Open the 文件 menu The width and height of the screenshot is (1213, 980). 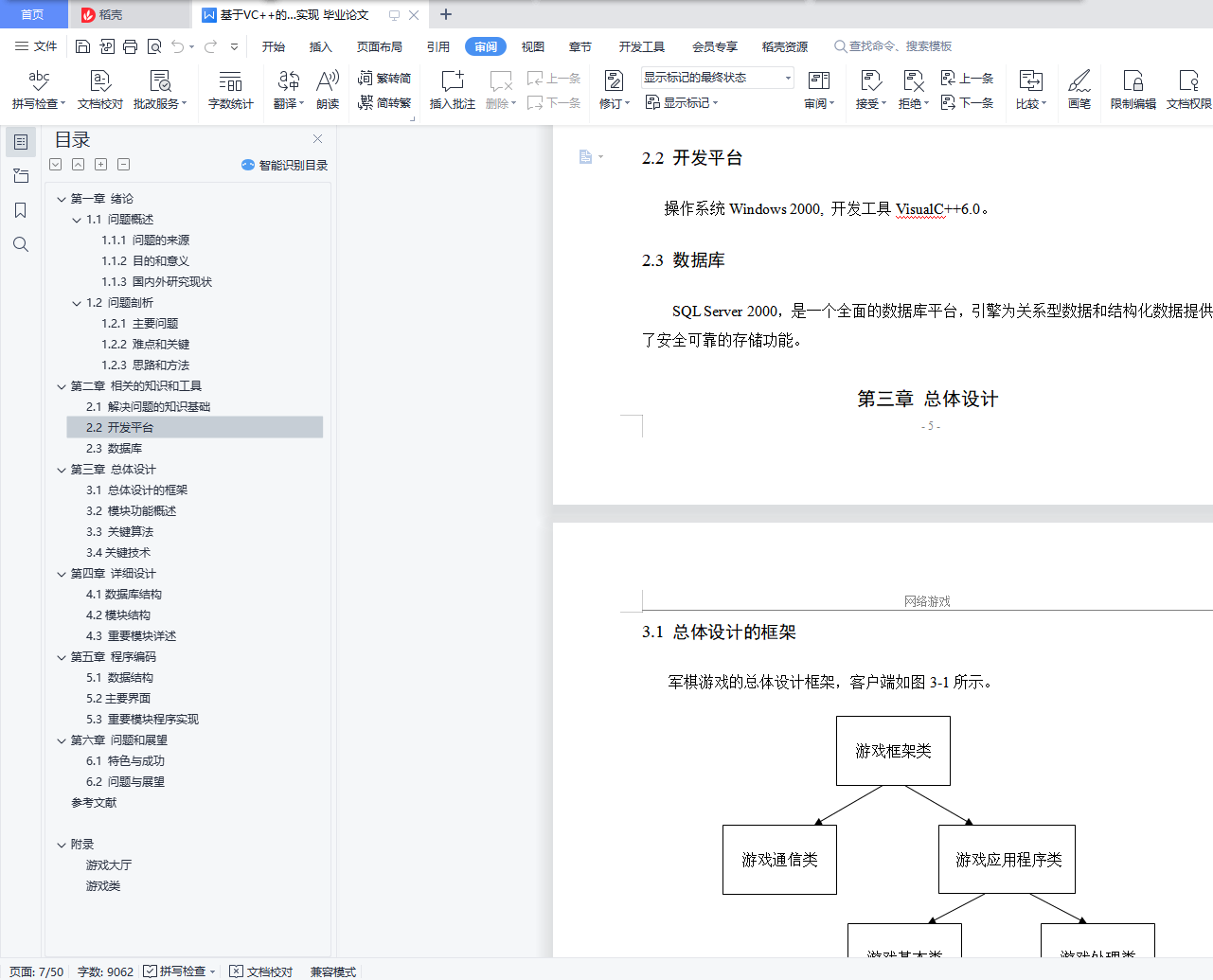pos(36,46)
